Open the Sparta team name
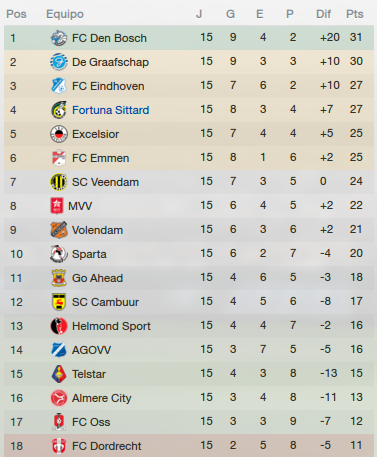 click(89, 254)
